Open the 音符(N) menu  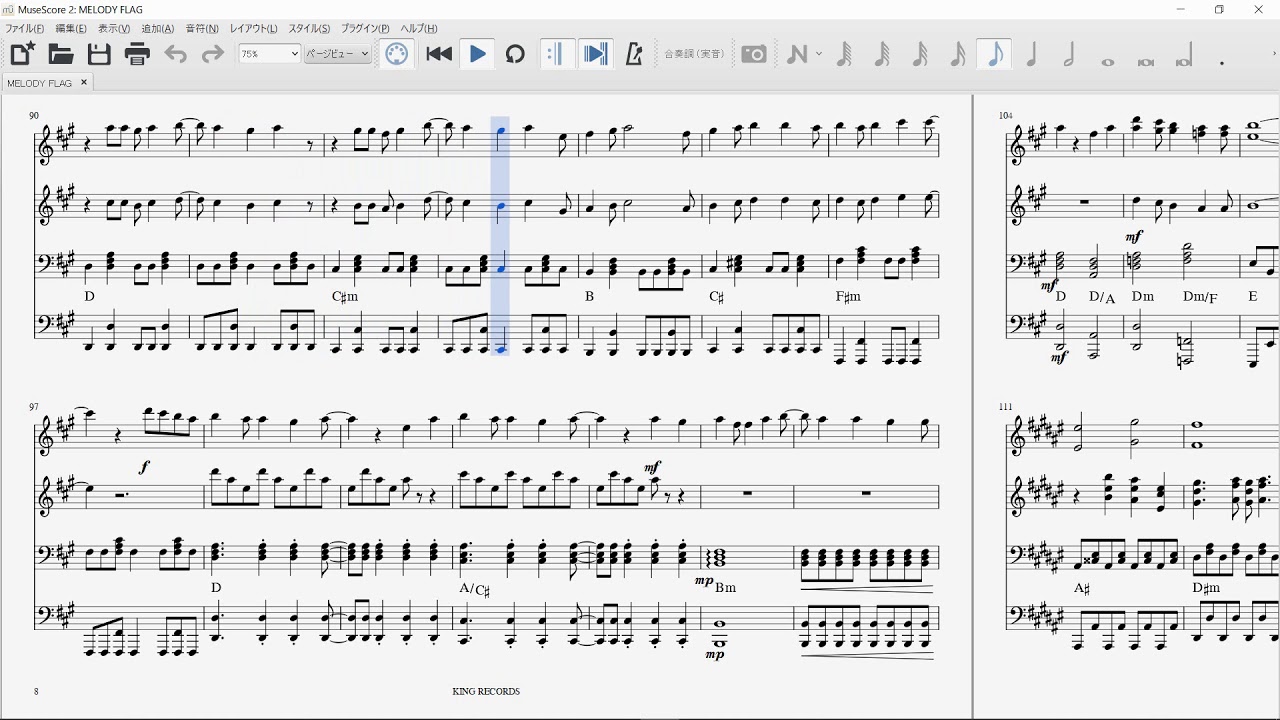[x=202, y=29]
